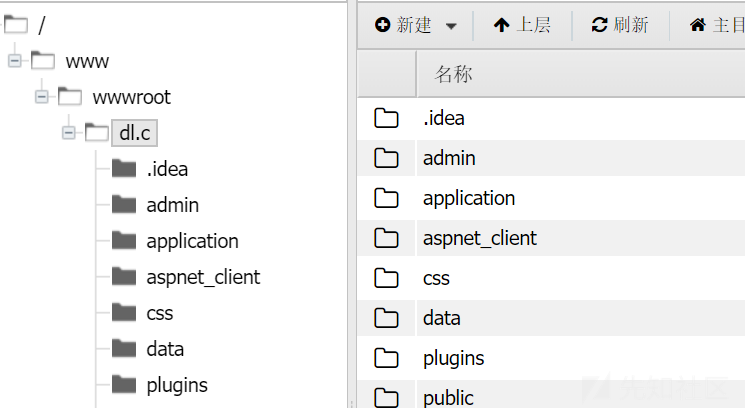Open the dropdown arrow next to 新建
Viewport: 745px width, 408px height.
[x=451, y=26]
